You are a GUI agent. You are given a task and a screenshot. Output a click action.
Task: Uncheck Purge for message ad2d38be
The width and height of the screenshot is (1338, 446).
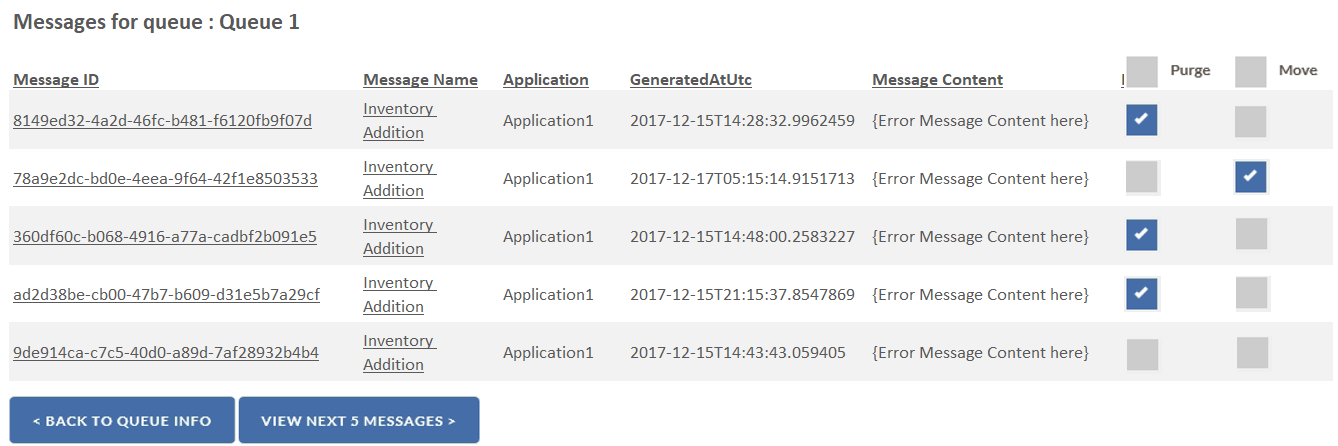pos(1142,294)
